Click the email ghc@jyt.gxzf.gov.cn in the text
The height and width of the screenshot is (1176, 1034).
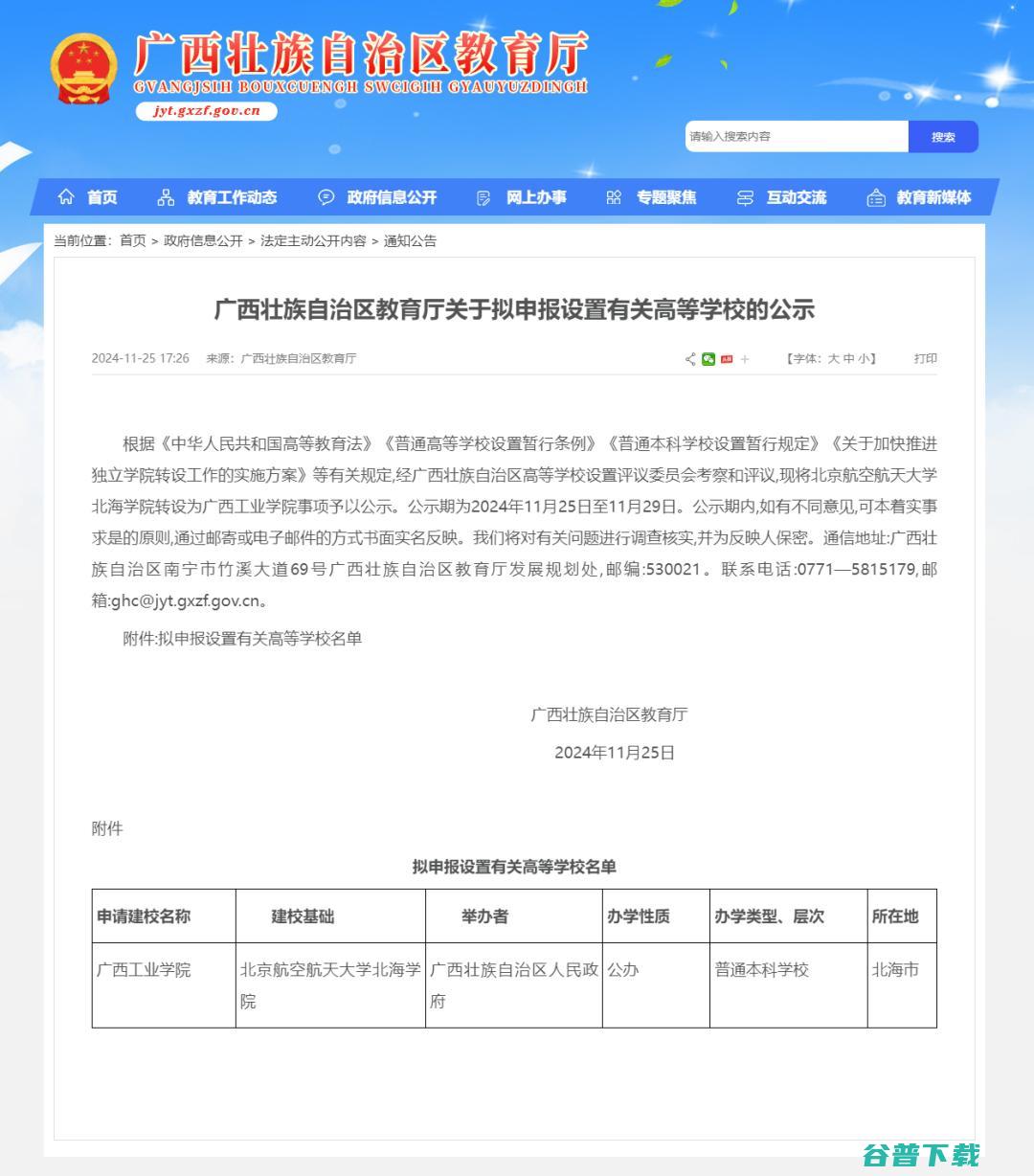(x=186, y=601)
